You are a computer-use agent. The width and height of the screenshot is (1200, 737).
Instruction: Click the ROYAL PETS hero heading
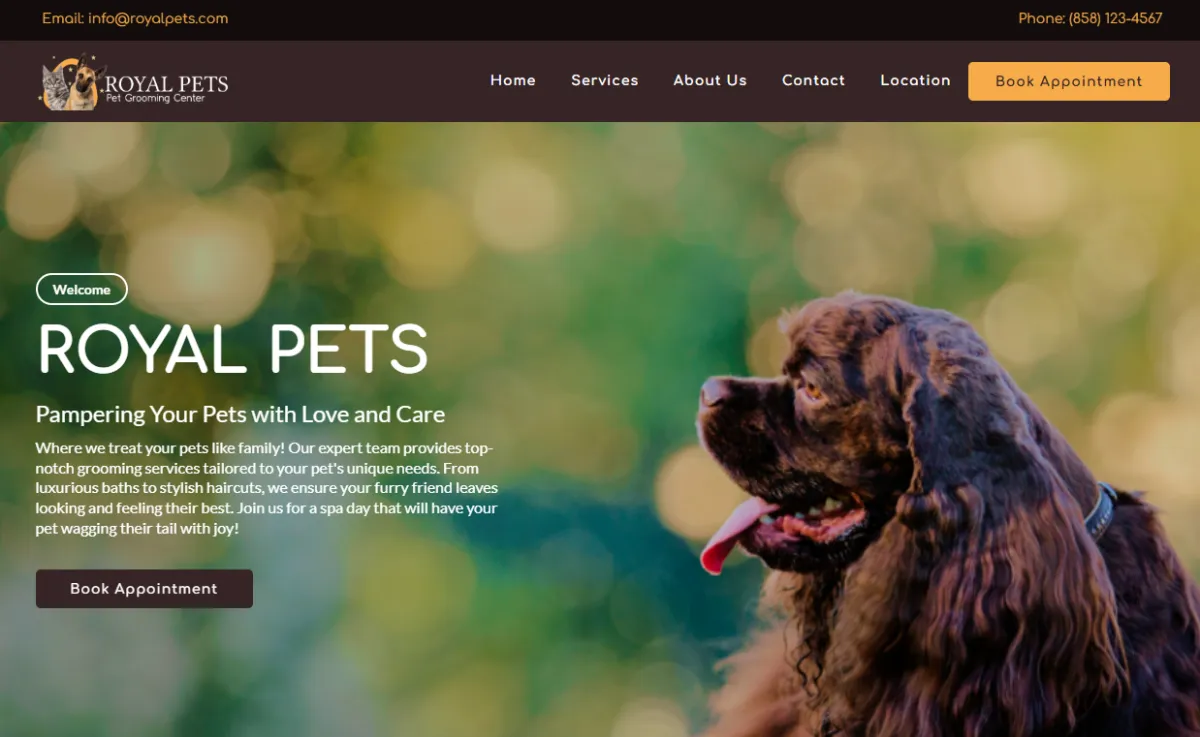pyautogui.click(x=233, y=349)
